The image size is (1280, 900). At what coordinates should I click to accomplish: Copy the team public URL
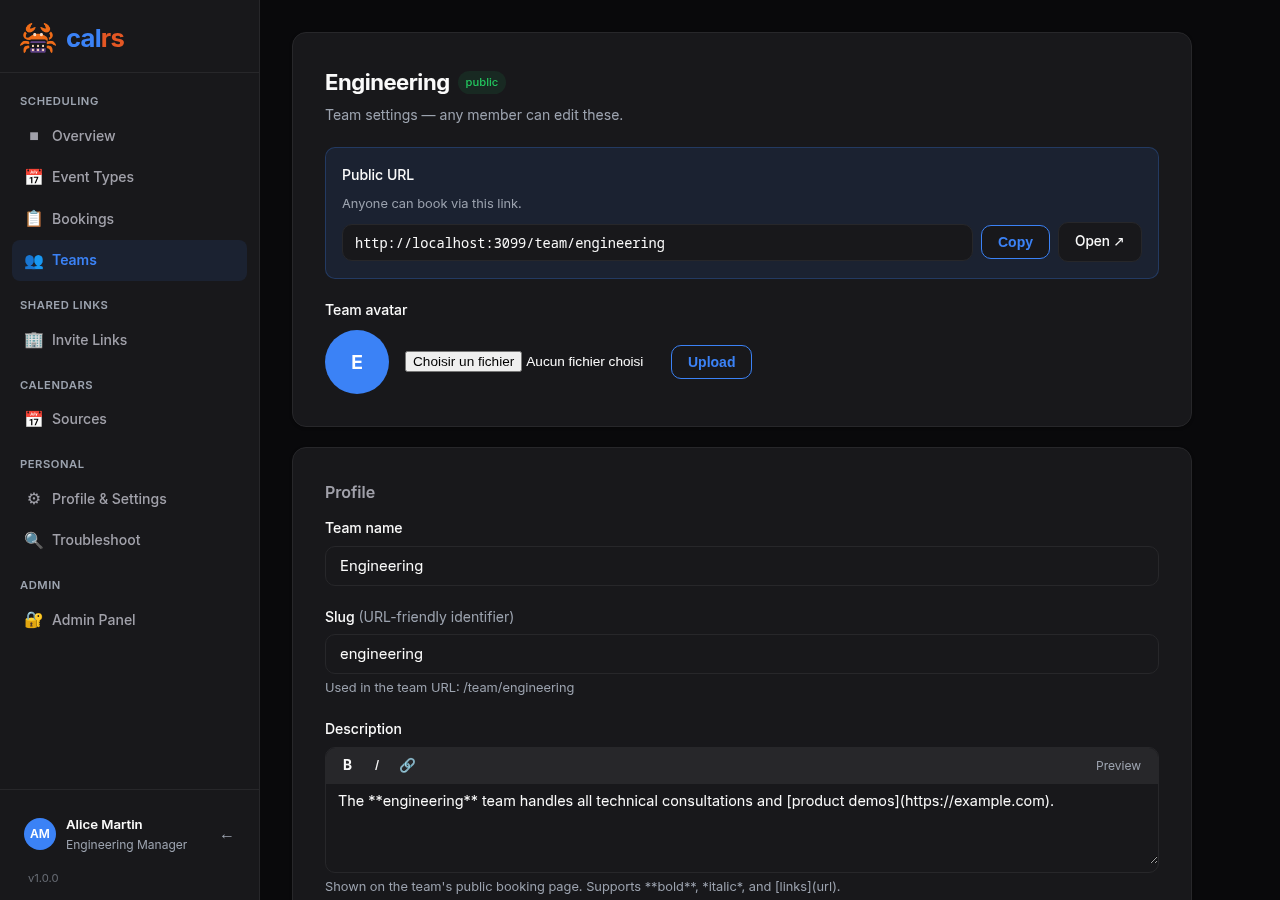pos(1014,242)
